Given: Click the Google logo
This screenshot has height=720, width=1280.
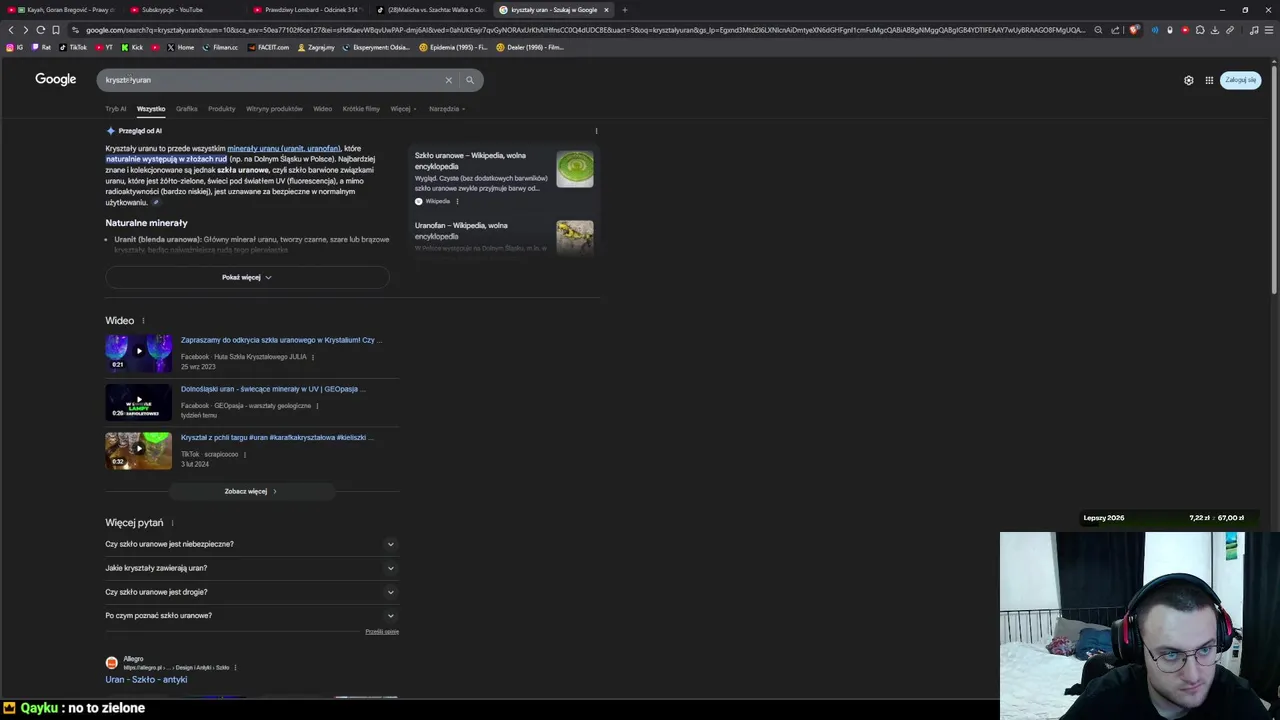Looking at the screenshot, I should click(x=56, y=79).
